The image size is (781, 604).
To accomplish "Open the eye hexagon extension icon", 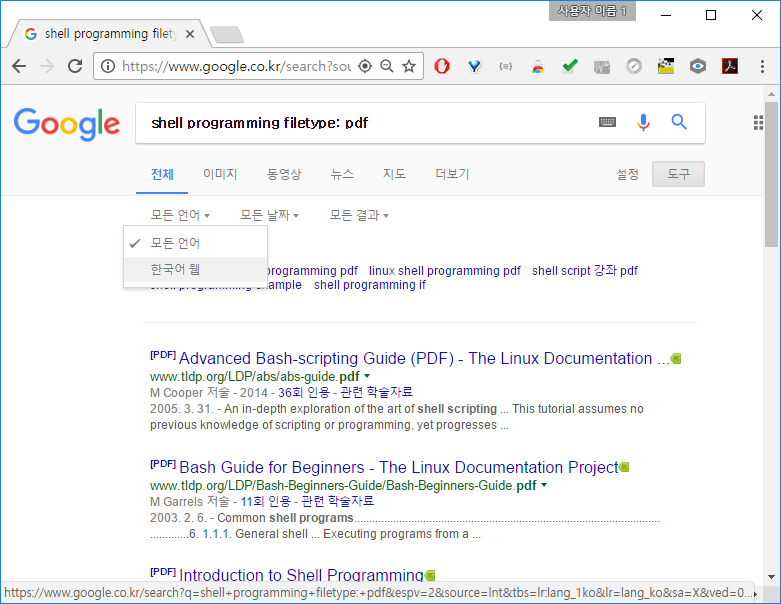I will point(698,66).
